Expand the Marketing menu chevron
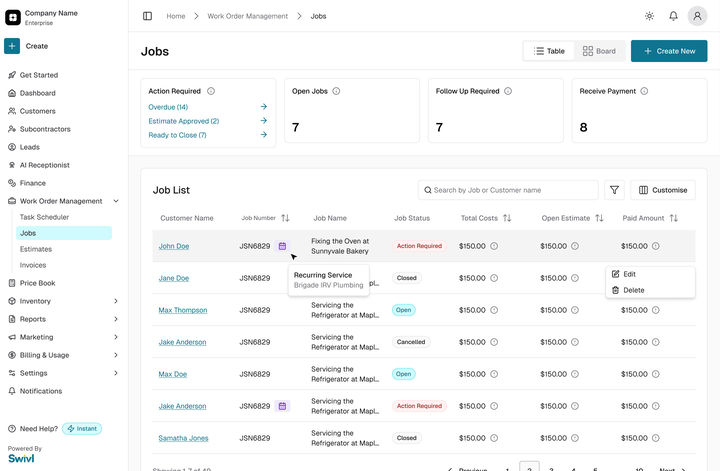 [116, 337]
